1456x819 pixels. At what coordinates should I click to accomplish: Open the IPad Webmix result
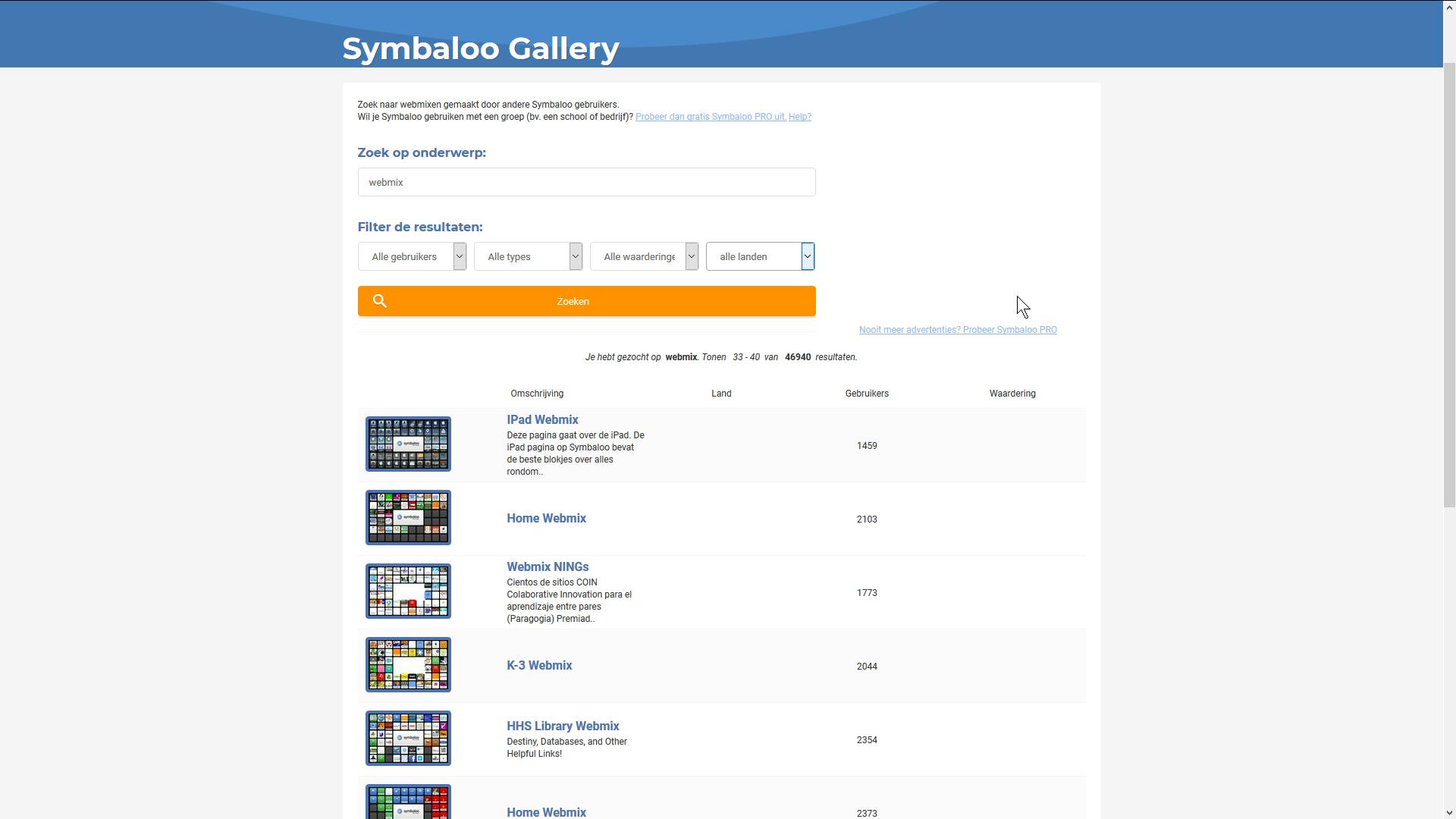pos(541,419)
